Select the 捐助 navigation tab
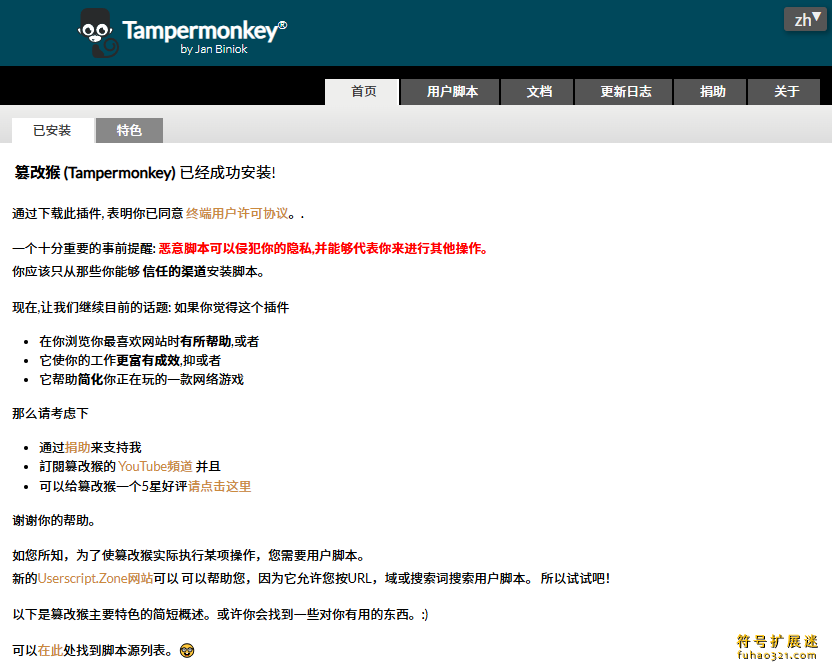 710,92
